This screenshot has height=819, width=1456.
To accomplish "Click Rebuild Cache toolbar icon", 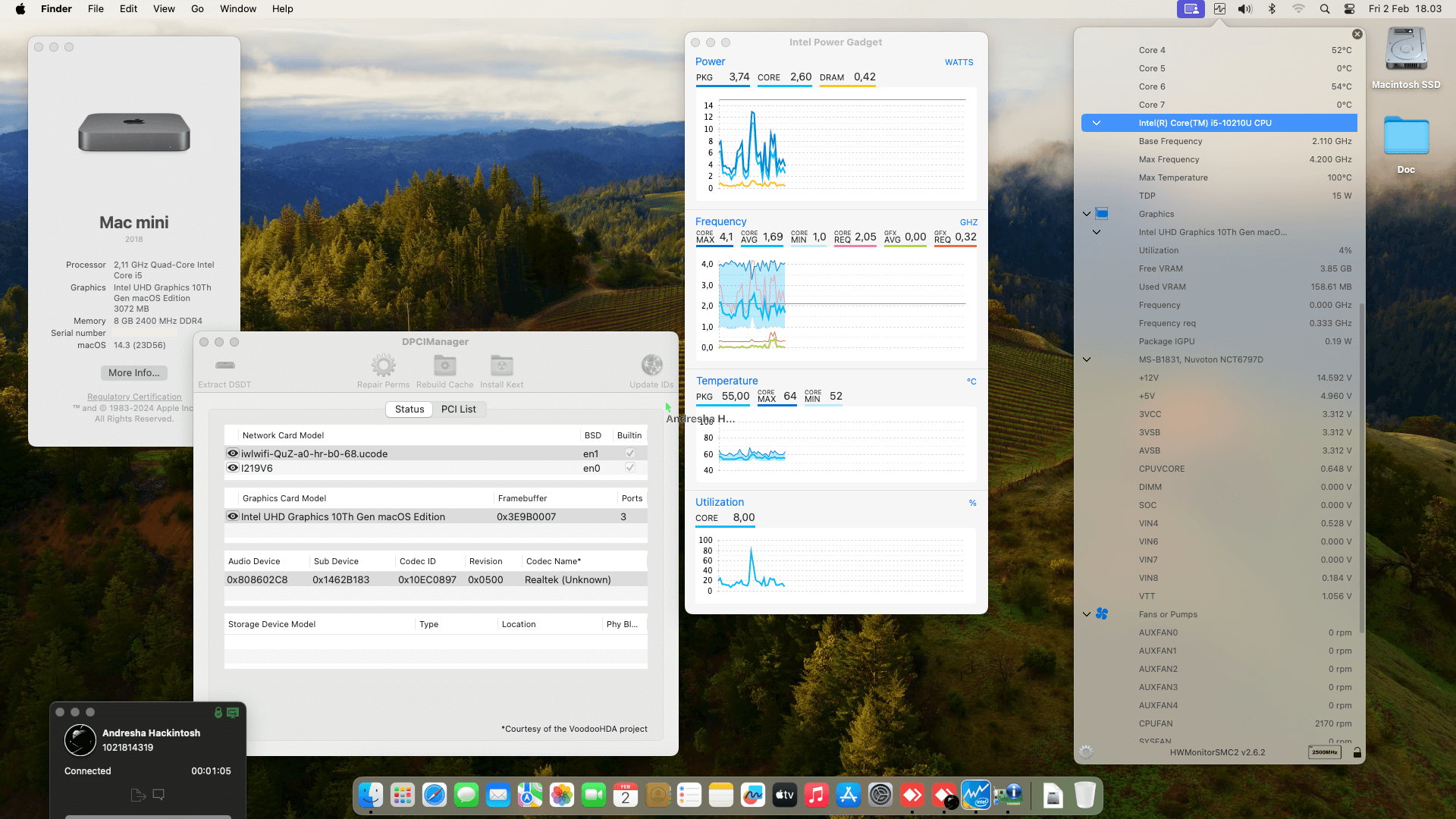I will [x=444, y=366].
